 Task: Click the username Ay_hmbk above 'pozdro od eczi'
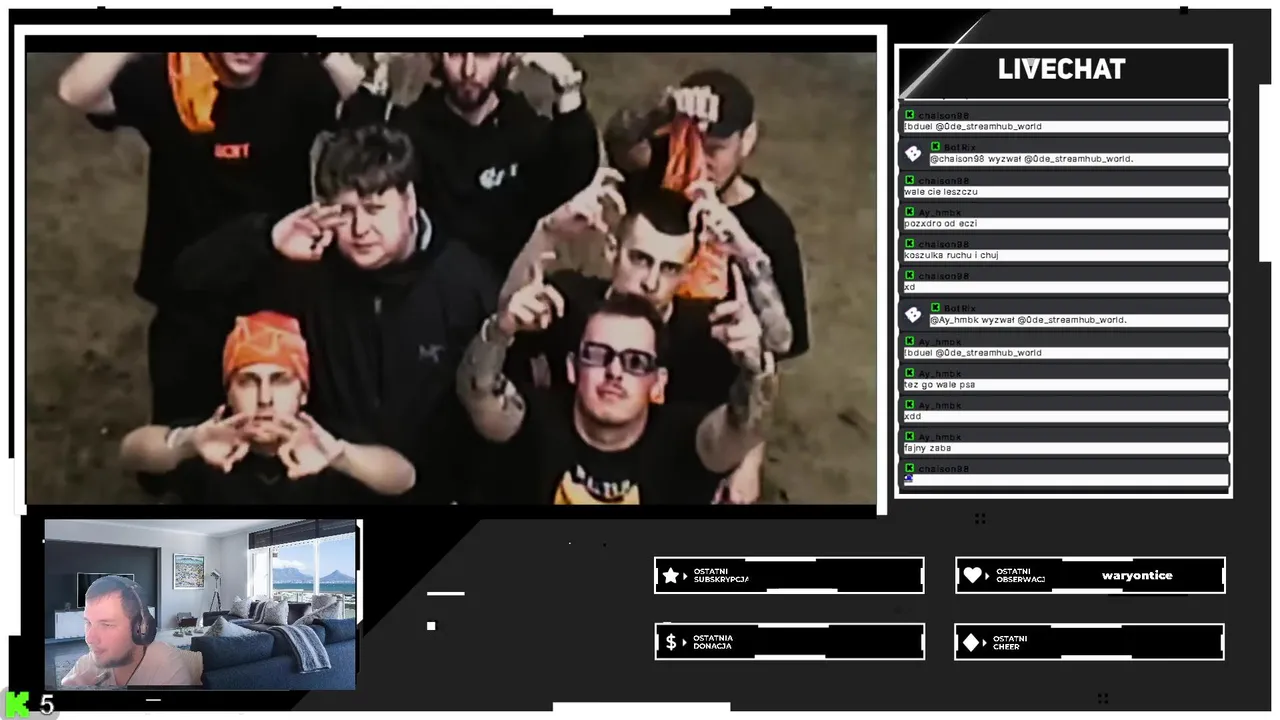940,213
